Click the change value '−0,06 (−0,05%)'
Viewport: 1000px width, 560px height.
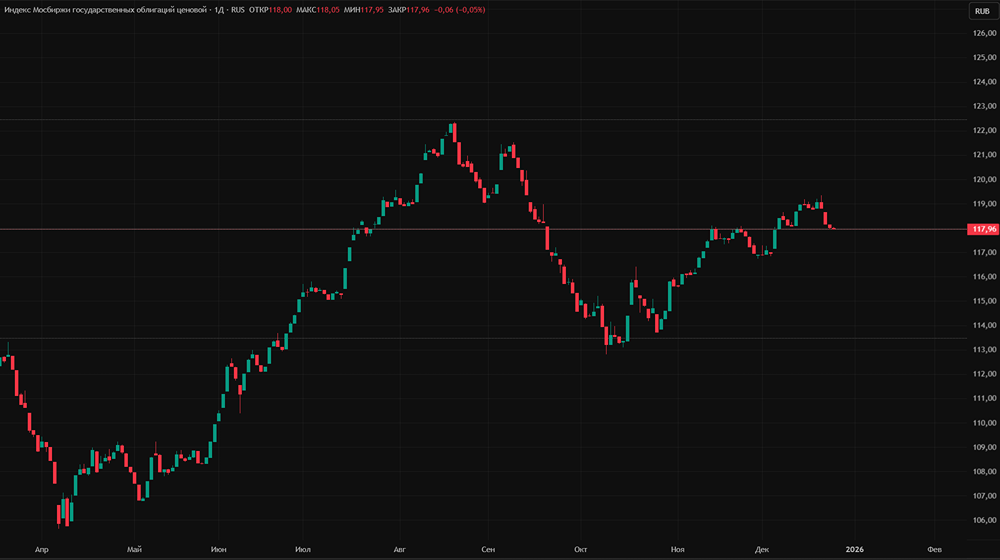point(460,10)
